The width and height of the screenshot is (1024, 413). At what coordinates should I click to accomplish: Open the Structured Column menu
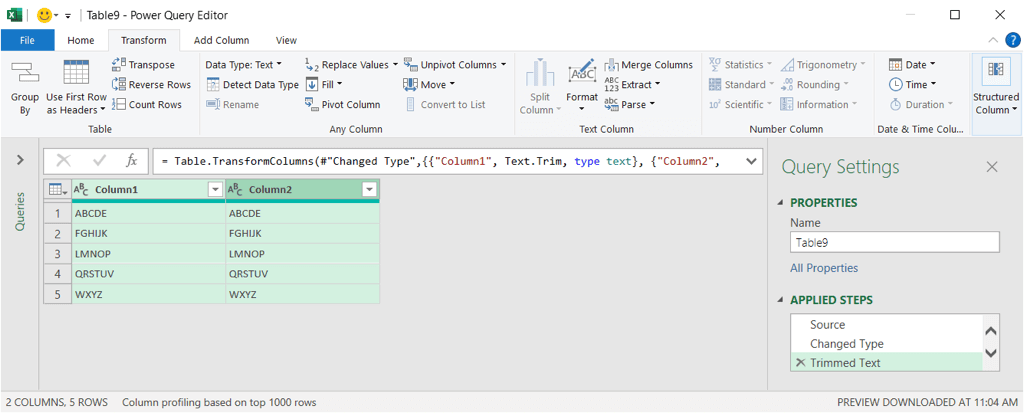[995, 104]
